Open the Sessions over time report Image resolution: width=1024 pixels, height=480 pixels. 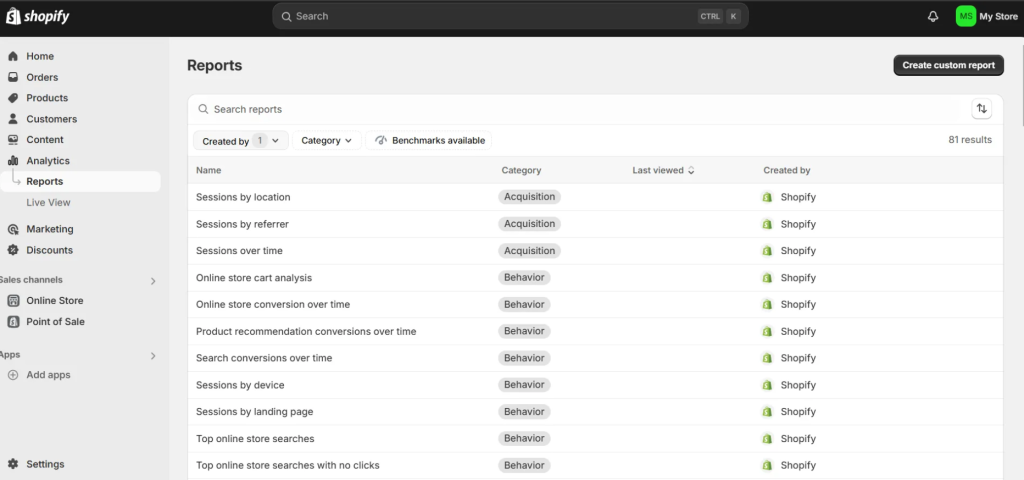coord(239,251)
